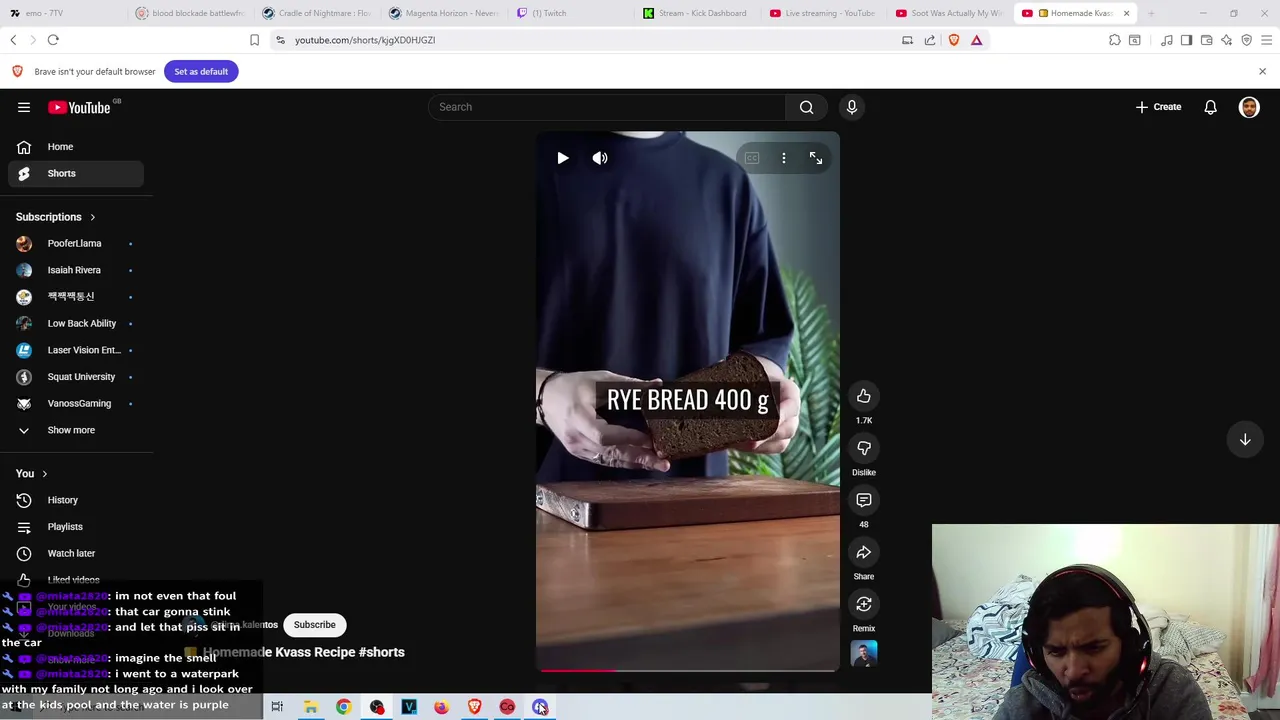This screenshot has height=720, width=1280.
Task: Open History in the sidebar
Action: click(x=76, y=500)
